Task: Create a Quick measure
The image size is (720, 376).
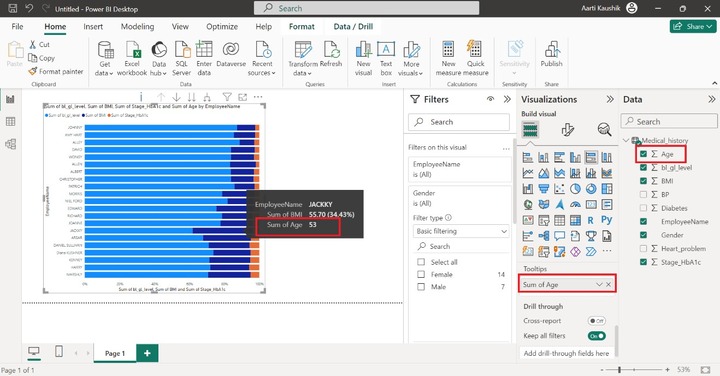Action: [x=476, y=58]
